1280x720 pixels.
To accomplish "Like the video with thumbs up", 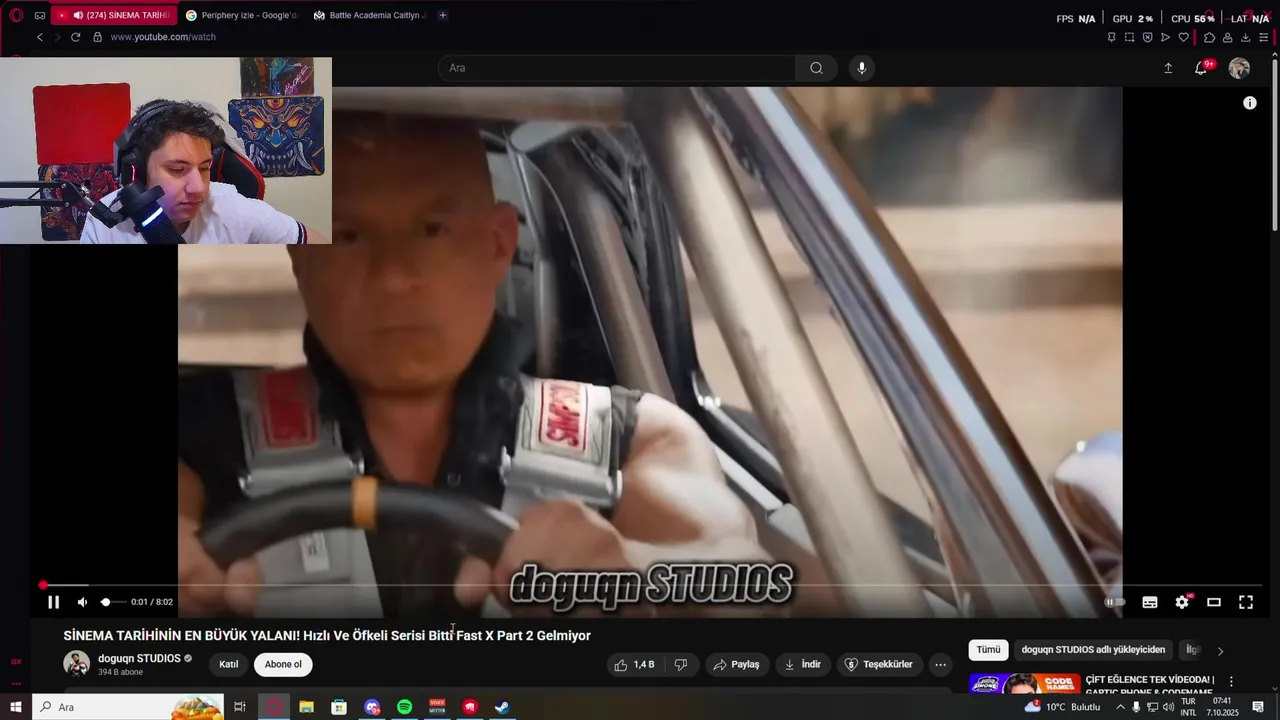I will [x=635, y=664].
